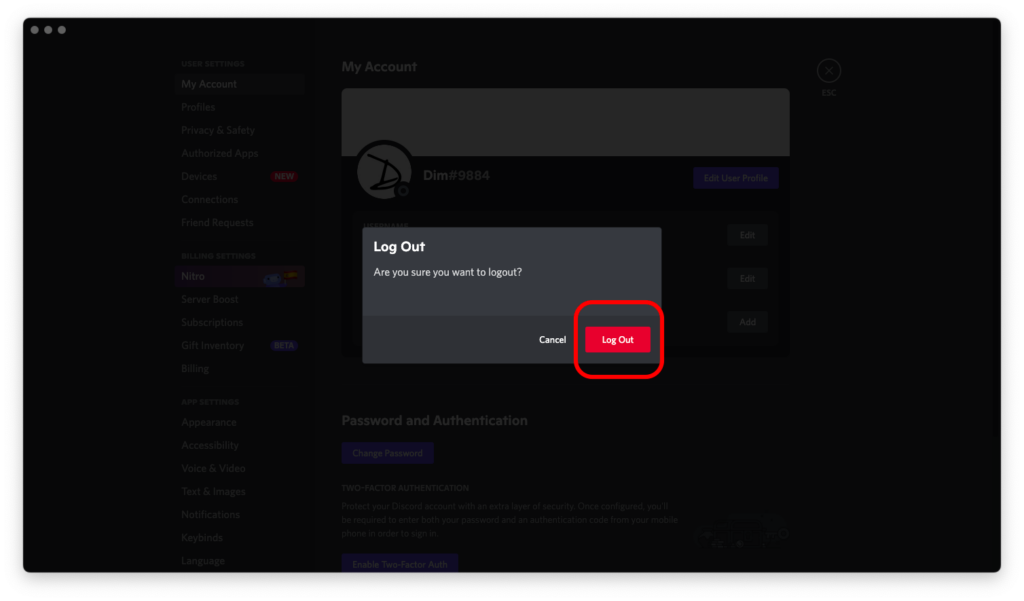Click the ESC close circle icon
The width and height of the screenshot is (1024, 601).
829,71
